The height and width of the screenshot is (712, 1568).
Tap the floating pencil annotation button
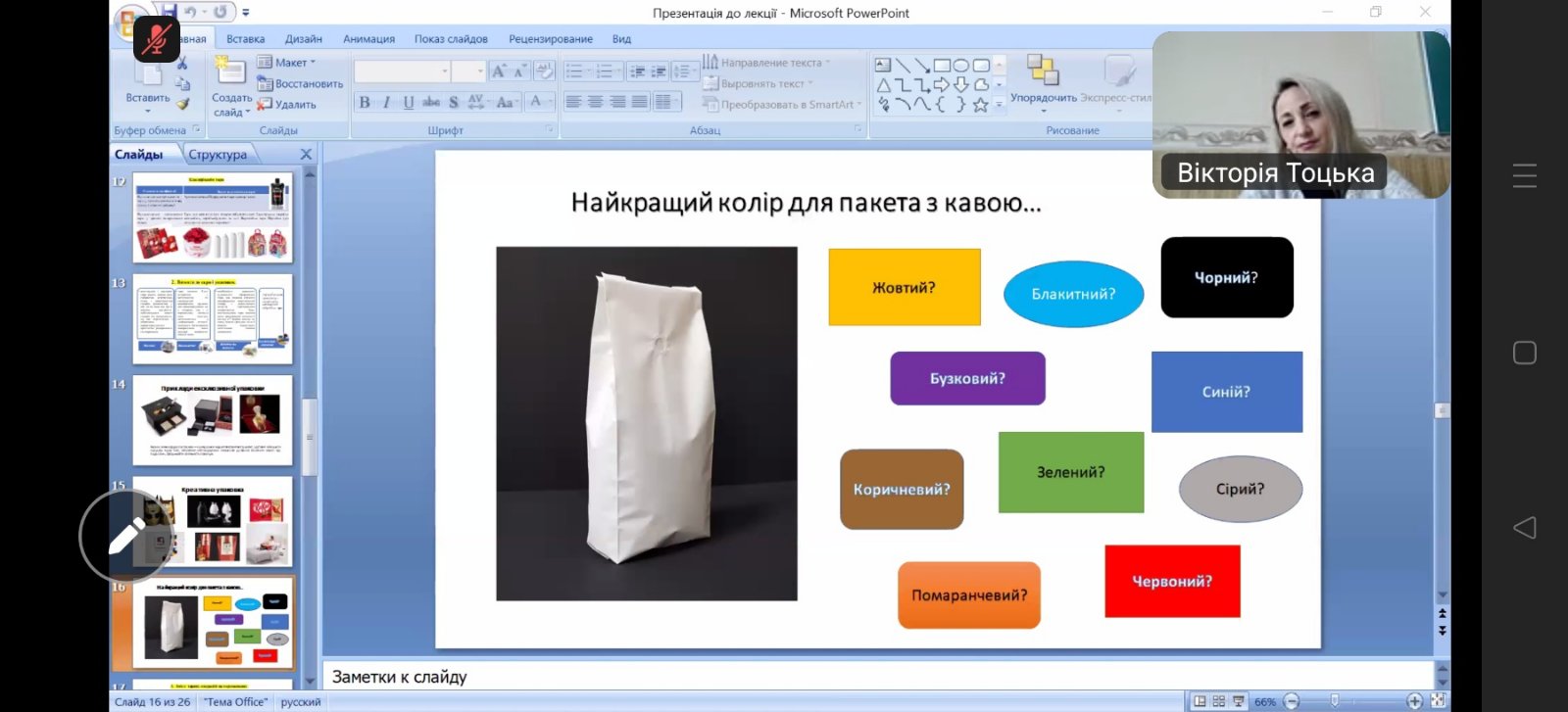126,537
